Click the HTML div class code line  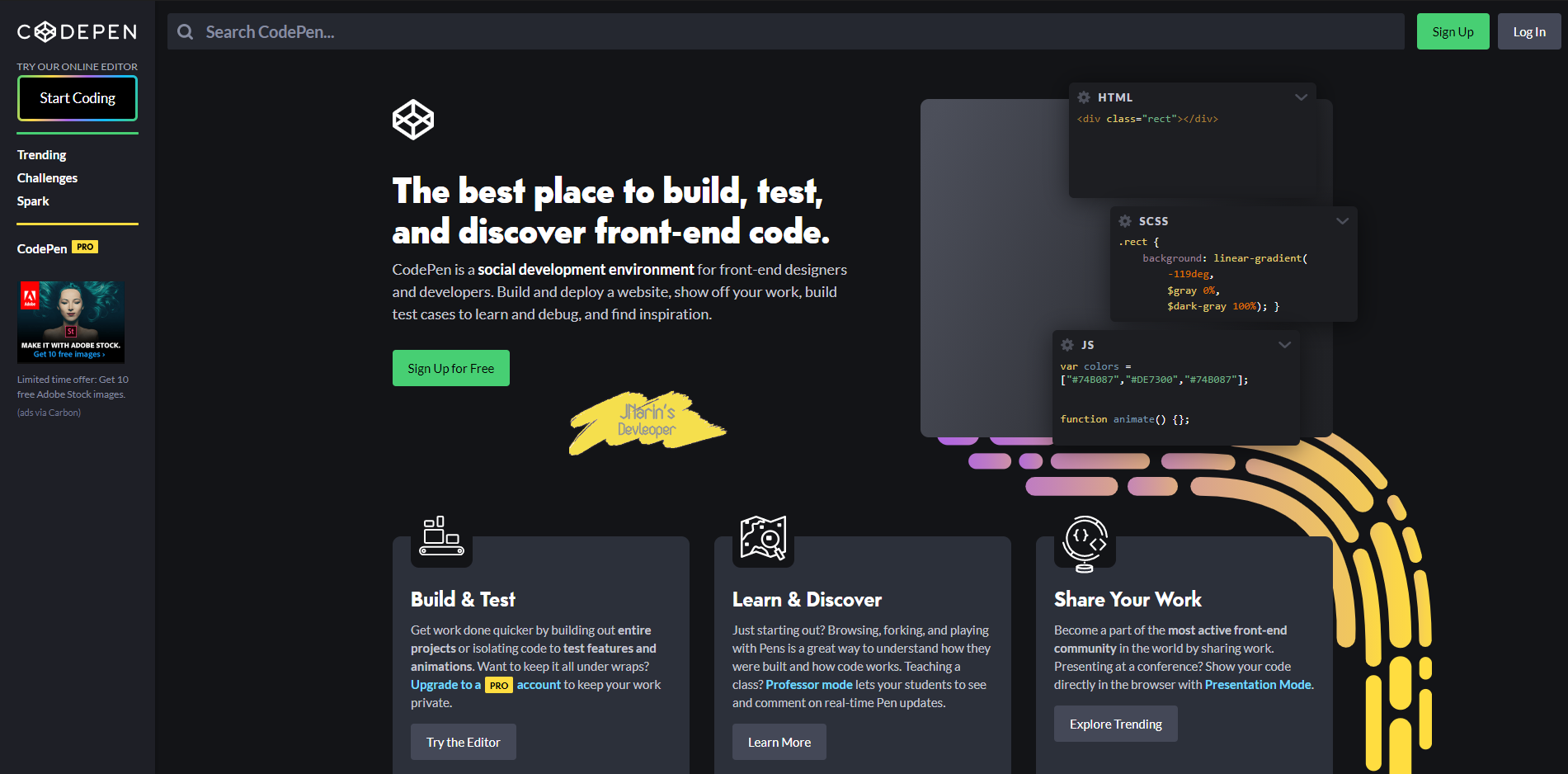tap(1147, 119)
